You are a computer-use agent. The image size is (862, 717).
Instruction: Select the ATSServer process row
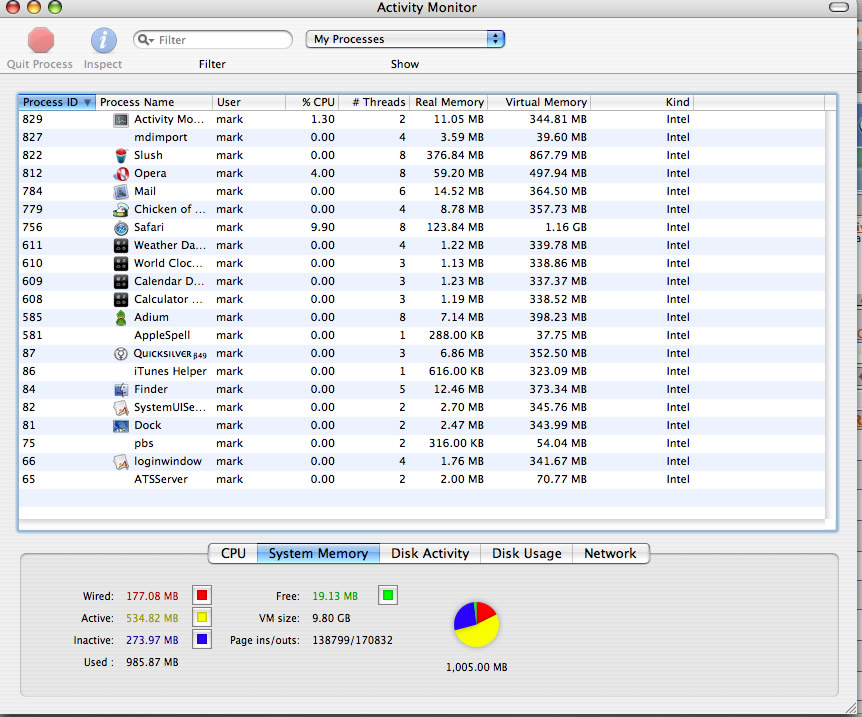pyautogui.click(x=422, y=479)
